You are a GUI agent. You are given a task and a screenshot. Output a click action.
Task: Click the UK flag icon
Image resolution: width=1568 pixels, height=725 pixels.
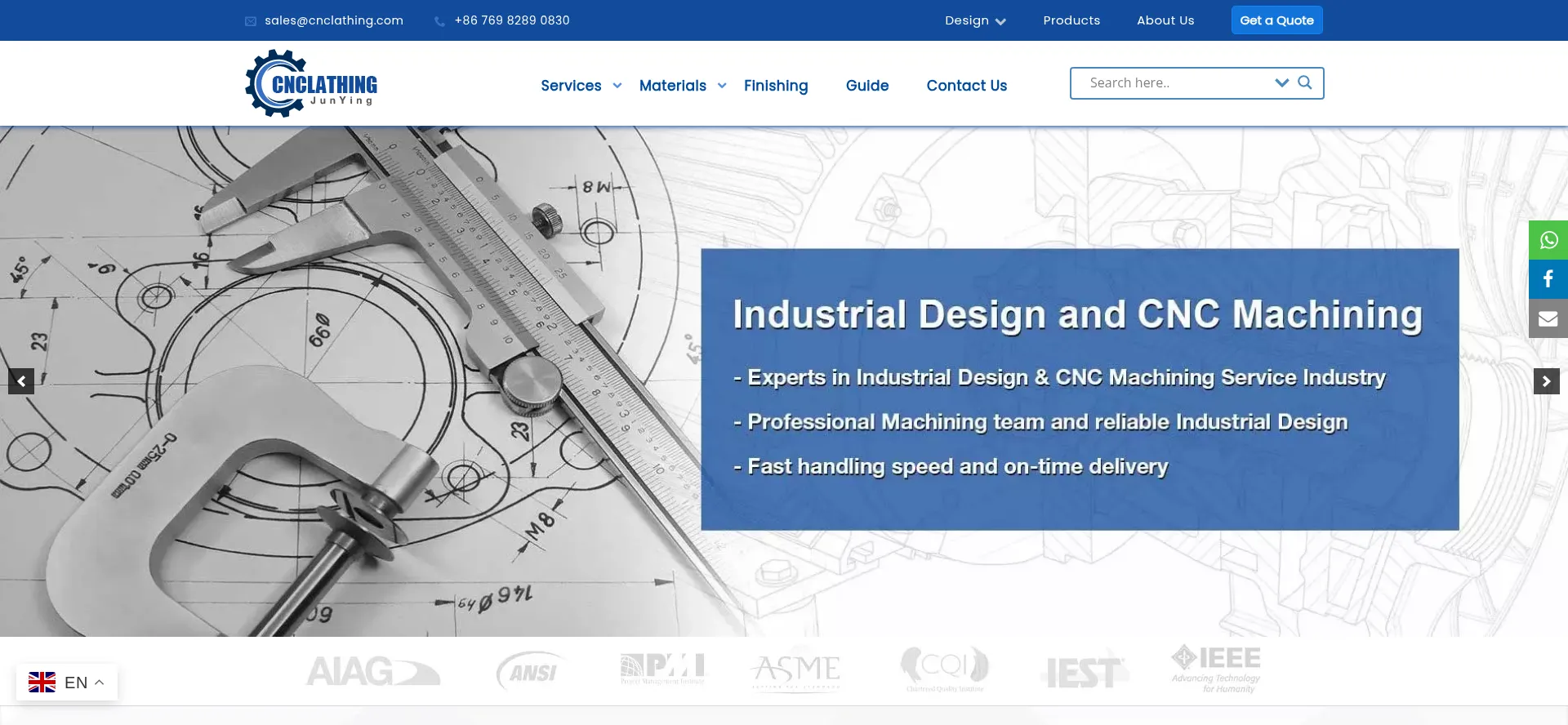42,683
